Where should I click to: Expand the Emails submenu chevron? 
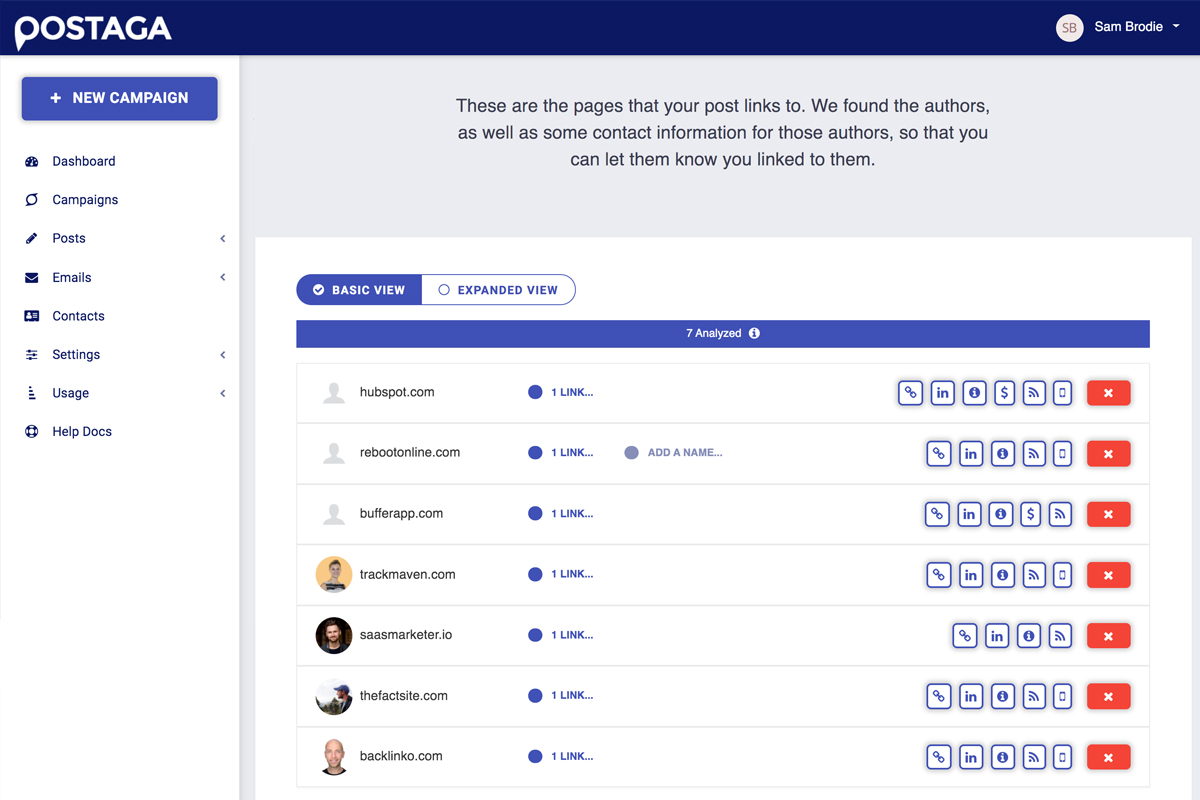pyautogui.click(x=223, y=277)
